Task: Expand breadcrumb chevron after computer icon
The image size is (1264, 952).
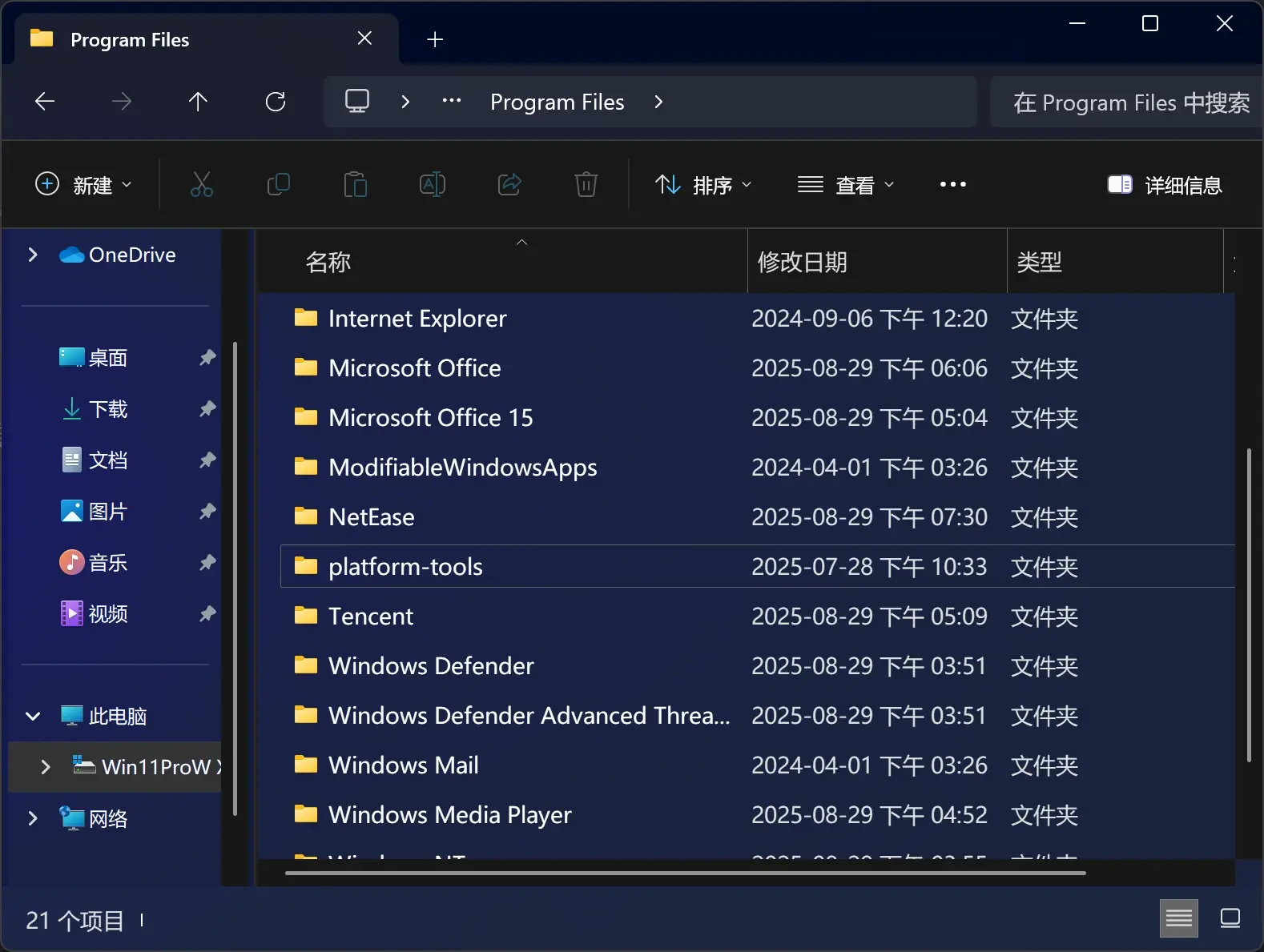Action: pyautogui.click(x=405, y=102)
